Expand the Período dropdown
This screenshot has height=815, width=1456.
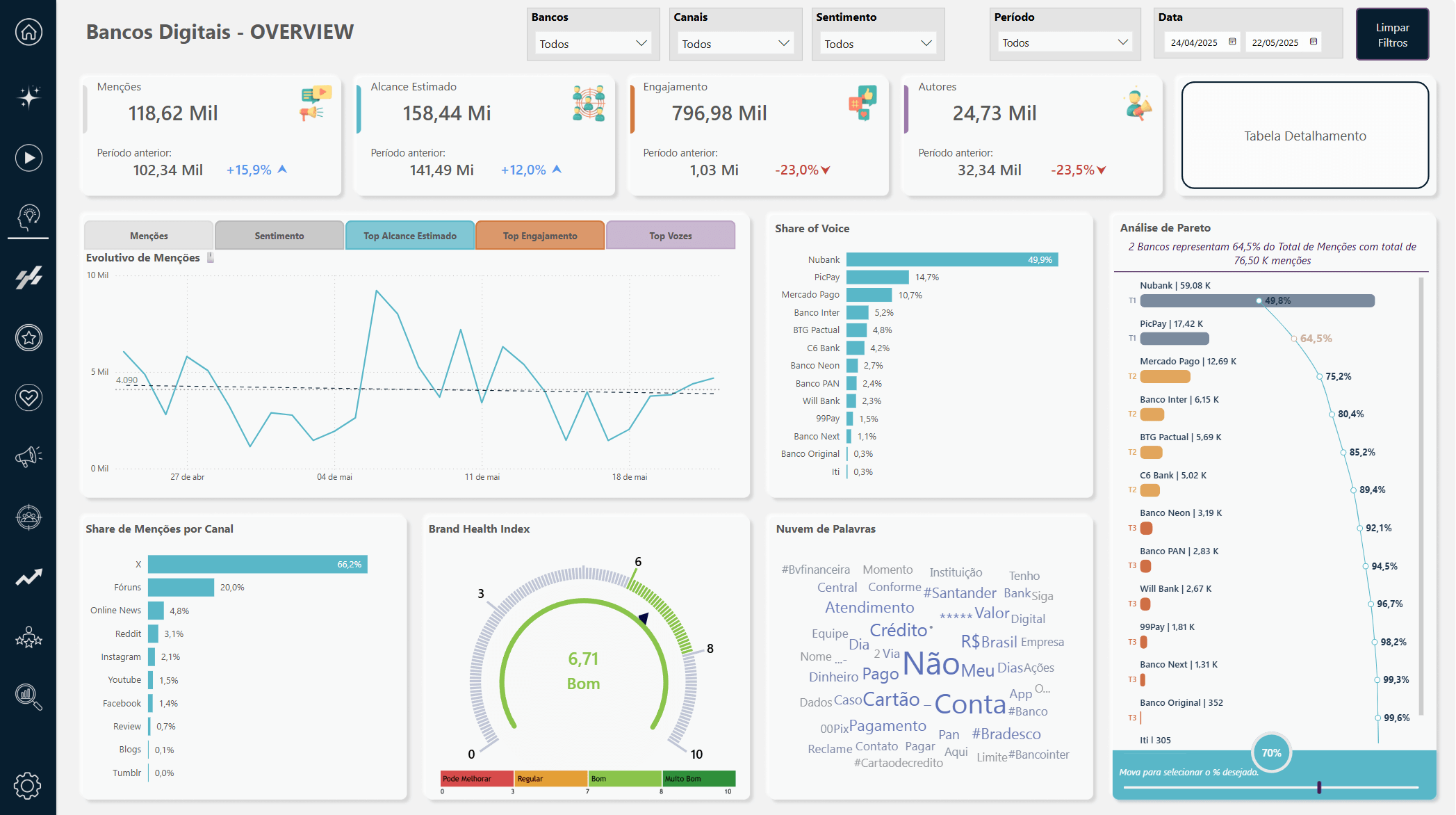coord(1065,42)
